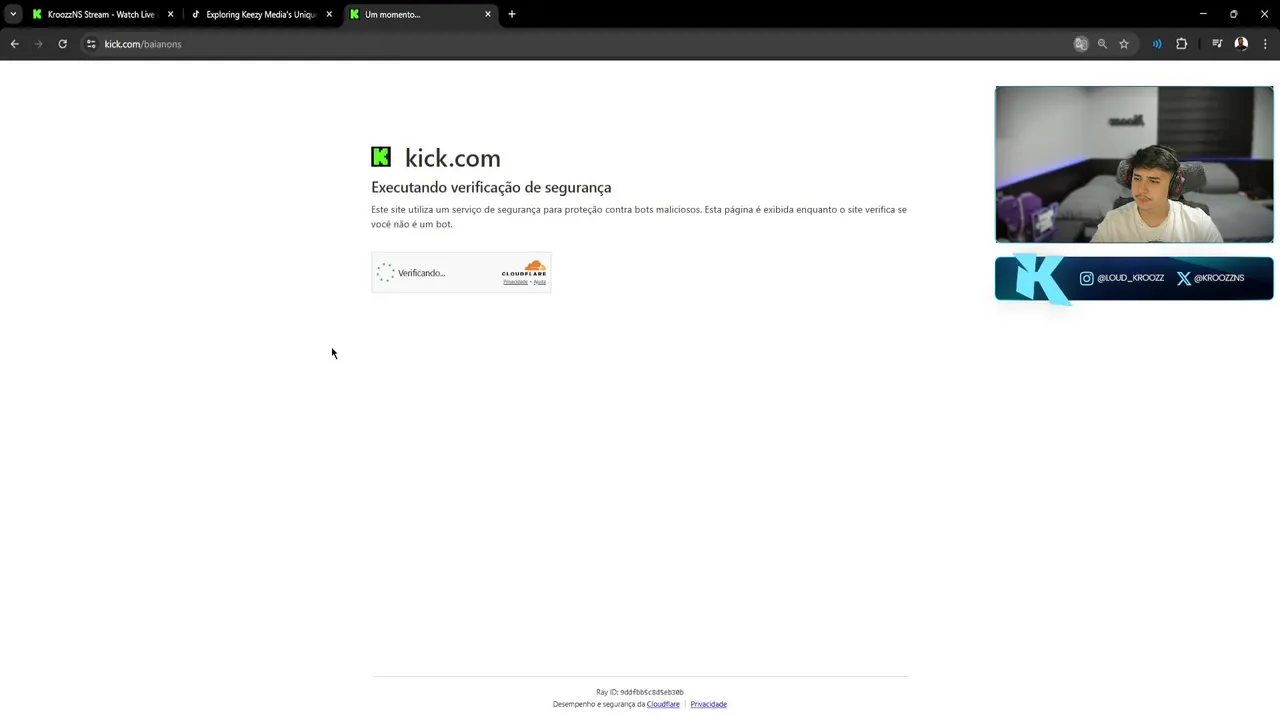This screenshot has width=1280, height=720.
Task: Go back to the previous page
Action: pos(14,44)
